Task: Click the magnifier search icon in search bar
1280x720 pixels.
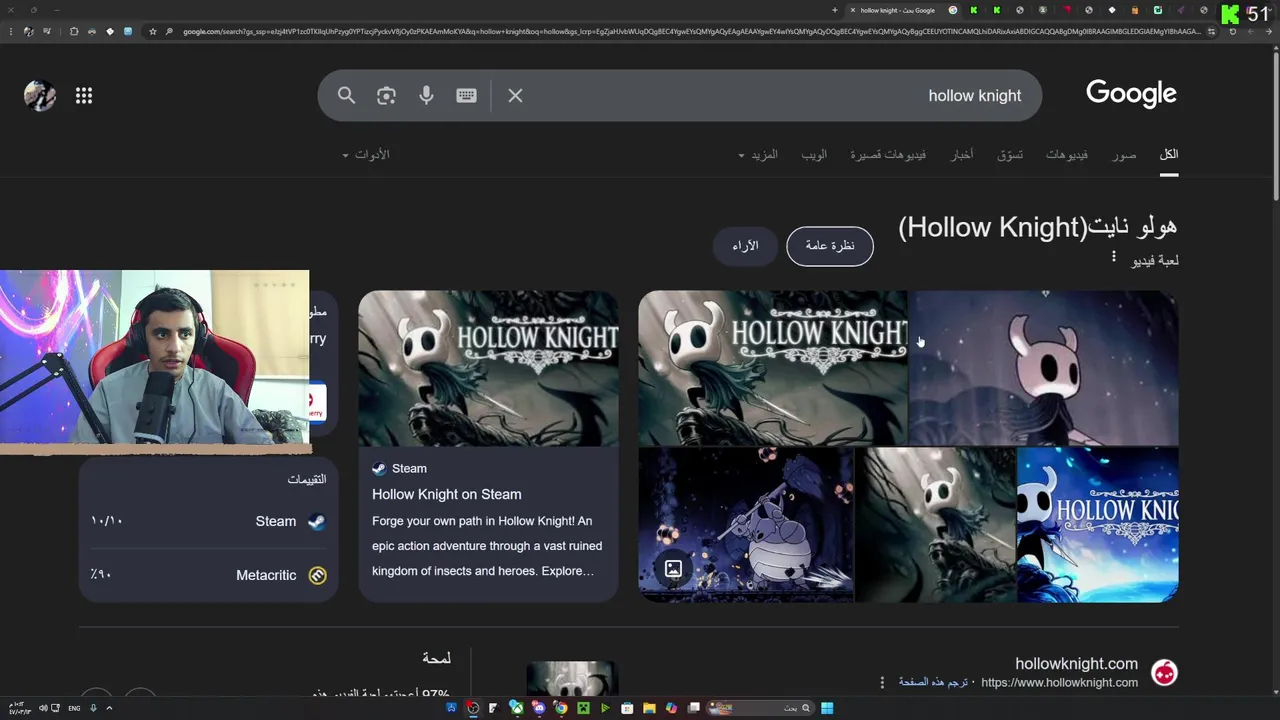Action: [x=346, y=95]
